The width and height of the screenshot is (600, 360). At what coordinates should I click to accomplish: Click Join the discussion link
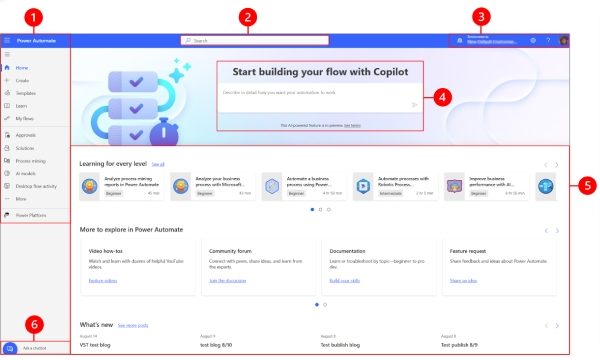(x=227, y=281)
